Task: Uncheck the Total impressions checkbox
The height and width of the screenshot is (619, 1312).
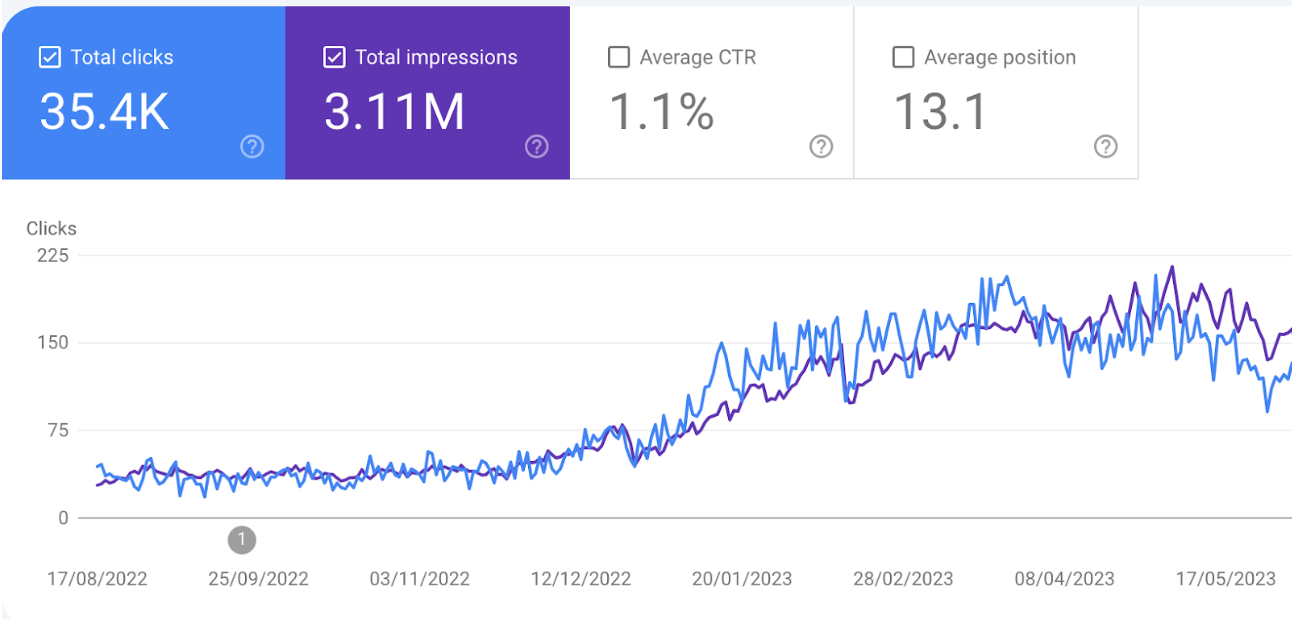Action: coord(334,57)
